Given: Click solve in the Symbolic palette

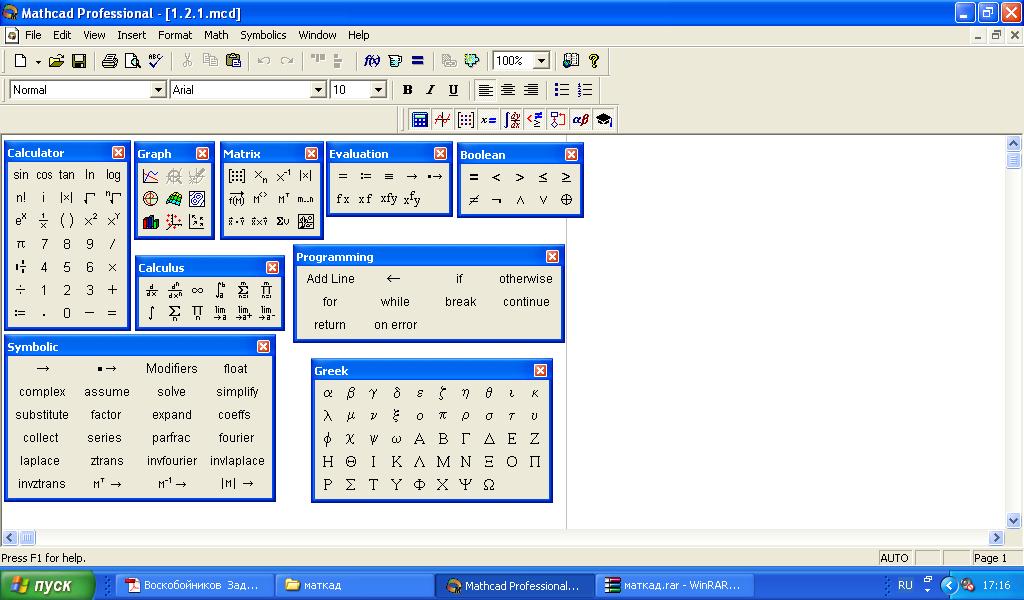Looking at the screenshot, I should (171, 392).
